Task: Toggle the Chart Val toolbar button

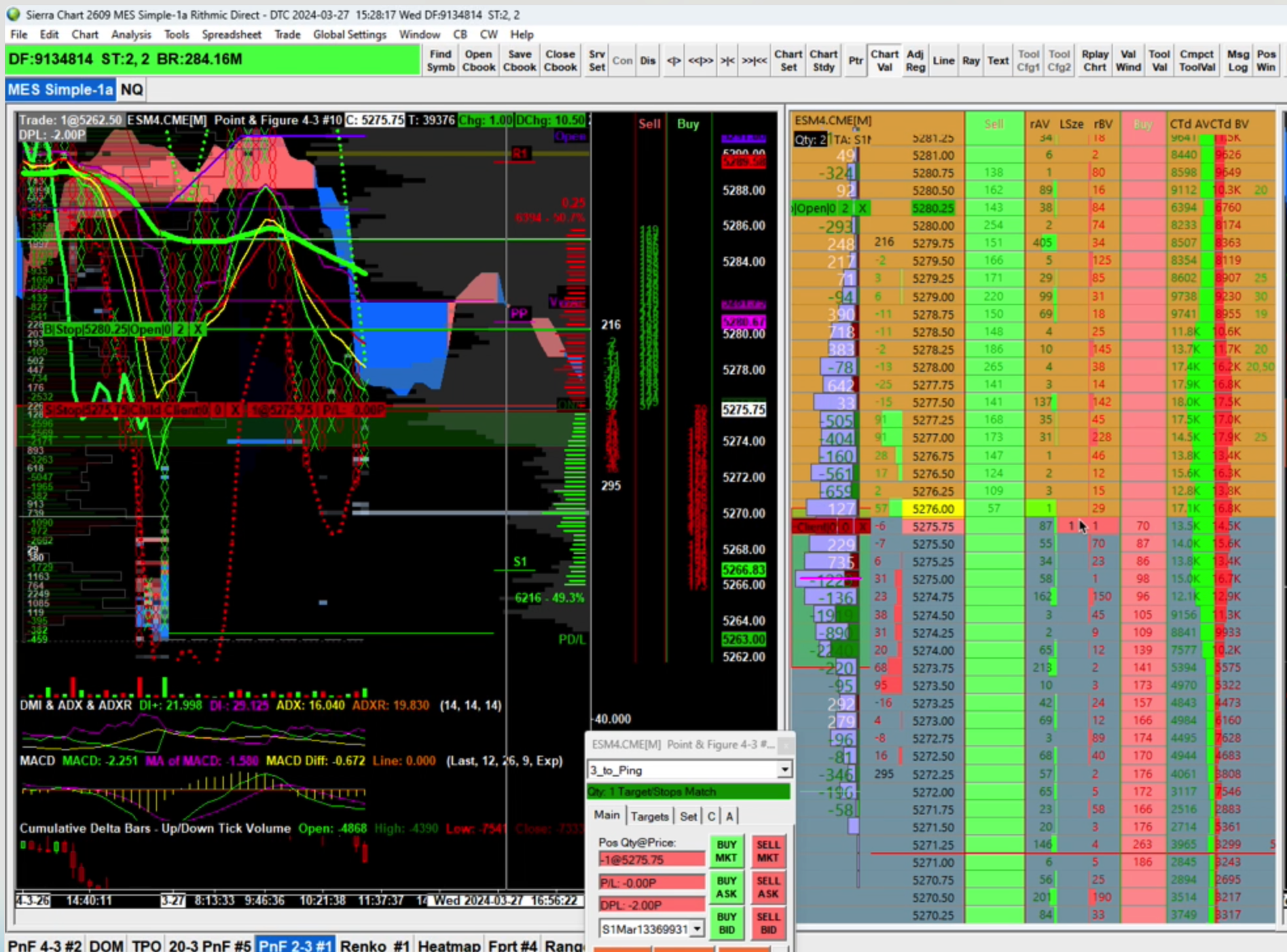Action: (x=884, y=60)
